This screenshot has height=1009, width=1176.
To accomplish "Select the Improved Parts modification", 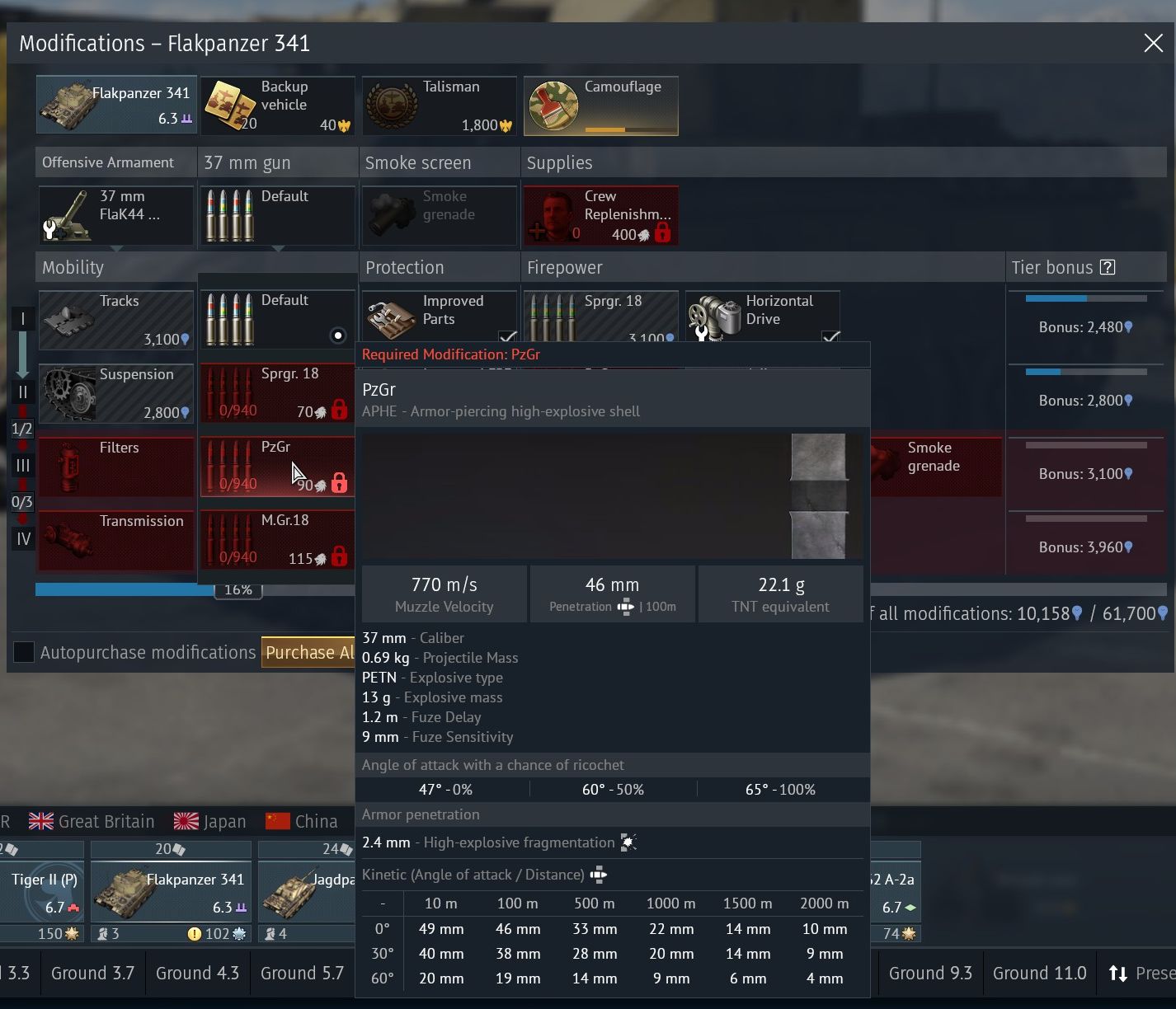I will (x=440, y=317).
